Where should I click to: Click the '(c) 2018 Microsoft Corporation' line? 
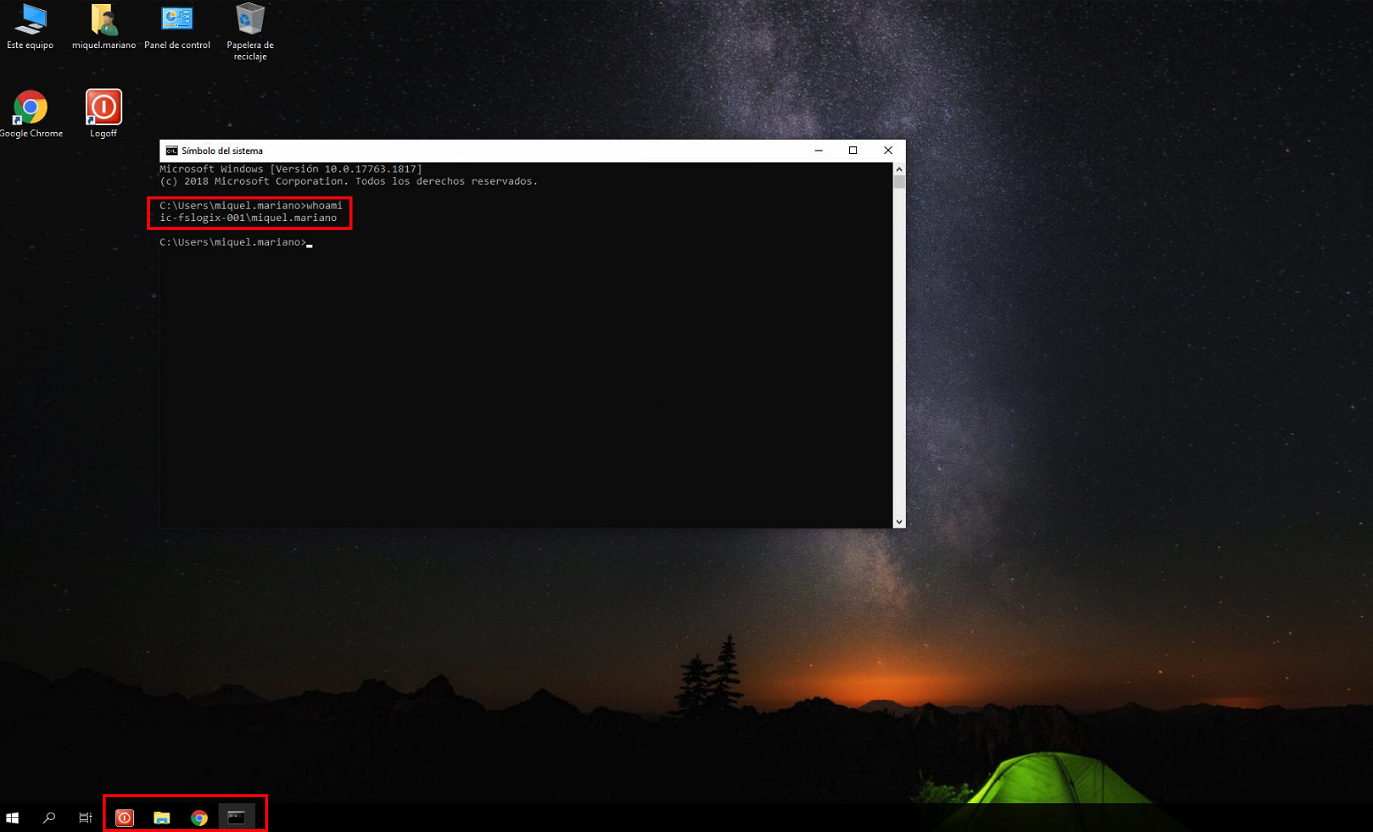tap(349, 181)
